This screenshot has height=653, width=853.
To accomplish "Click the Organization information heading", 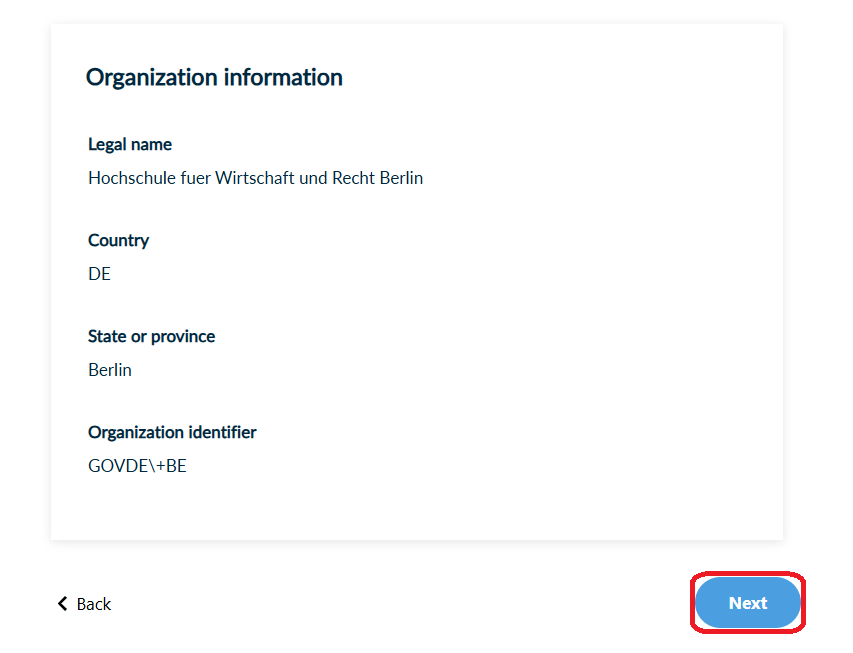I will pyautogui.click(x=214, y=77).
